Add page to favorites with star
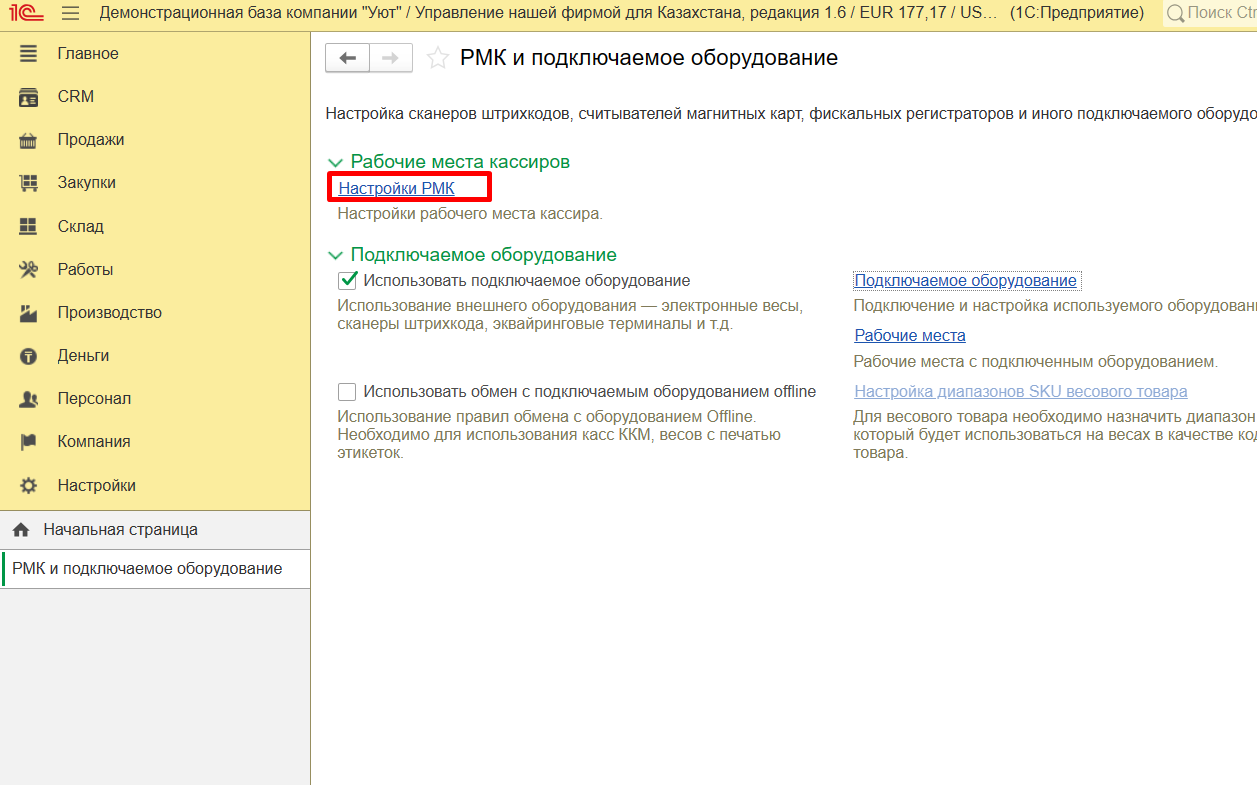This screenshot has width=1257, height=785. tap(437, 59)
